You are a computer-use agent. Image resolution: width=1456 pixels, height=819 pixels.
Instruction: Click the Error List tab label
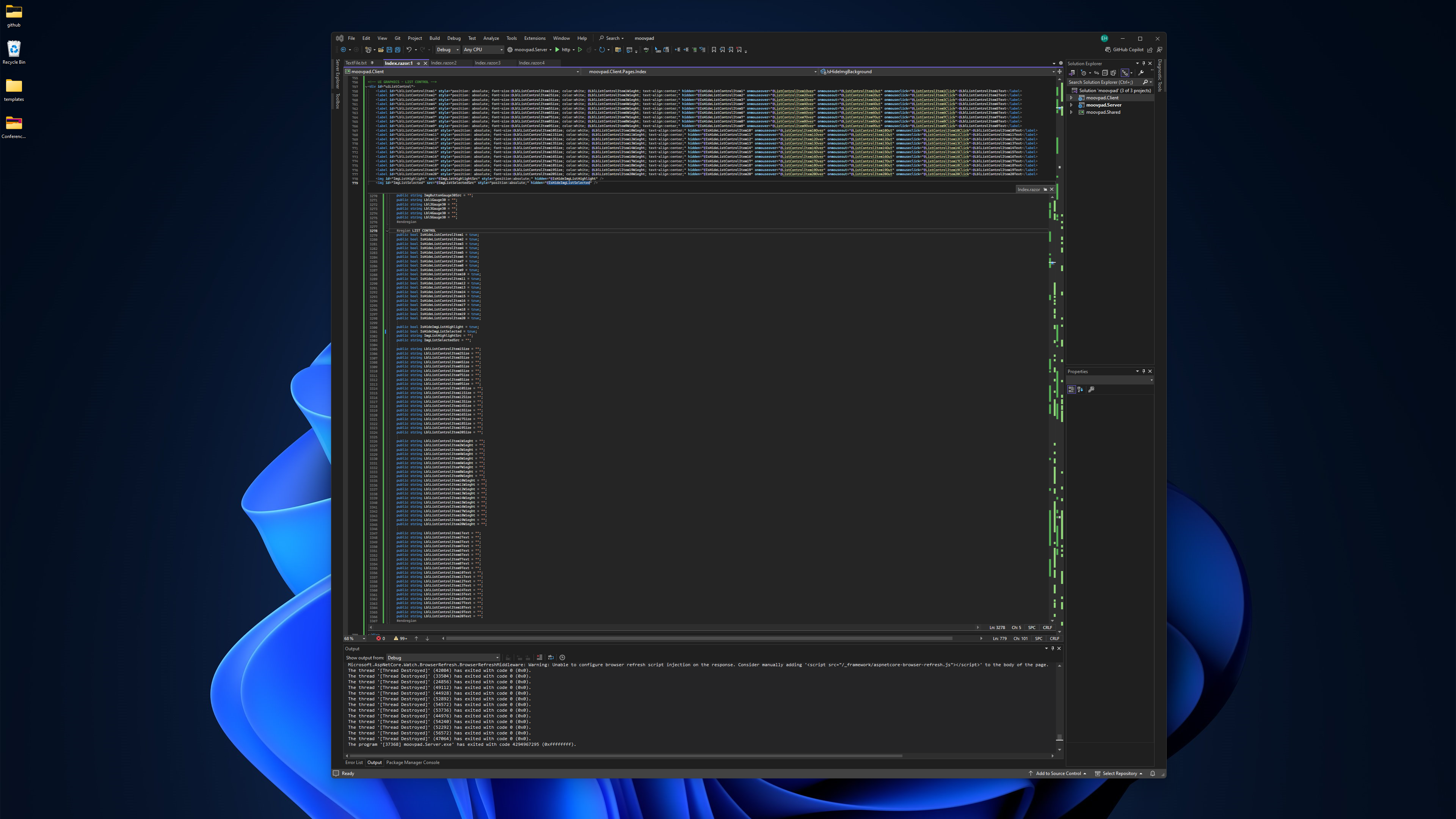pyautogui.click(x=354, y=762)
